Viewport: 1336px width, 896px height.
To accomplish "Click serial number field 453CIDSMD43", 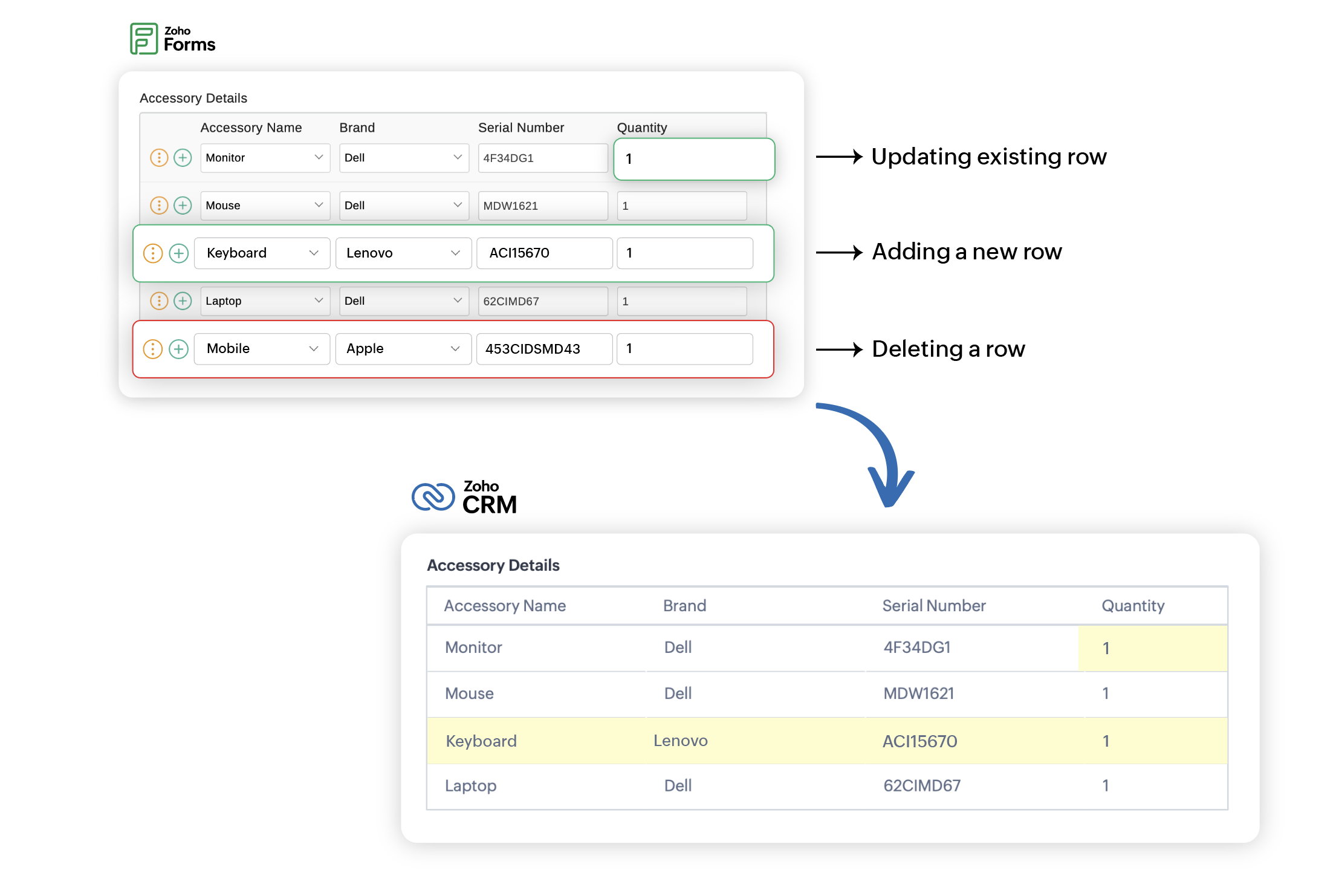I will coord(545,349).
